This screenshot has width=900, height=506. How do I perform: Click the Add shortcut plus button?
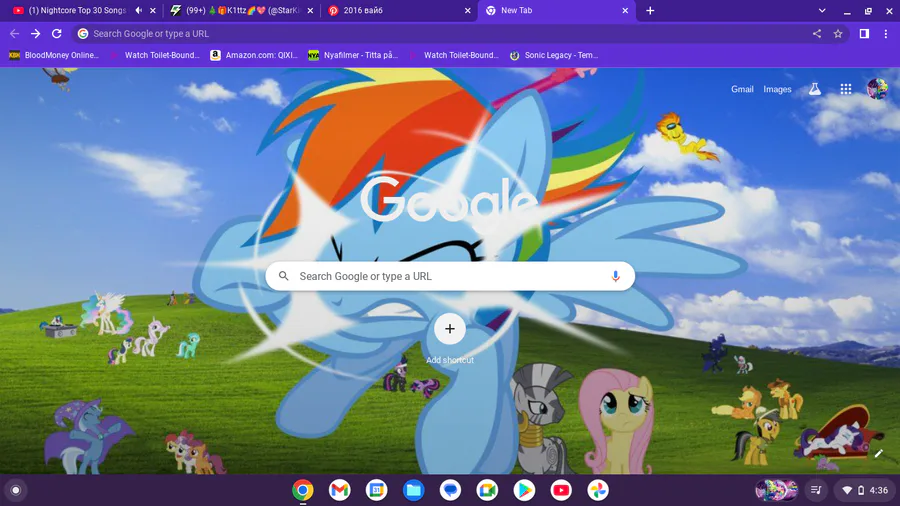coord(450,329)
